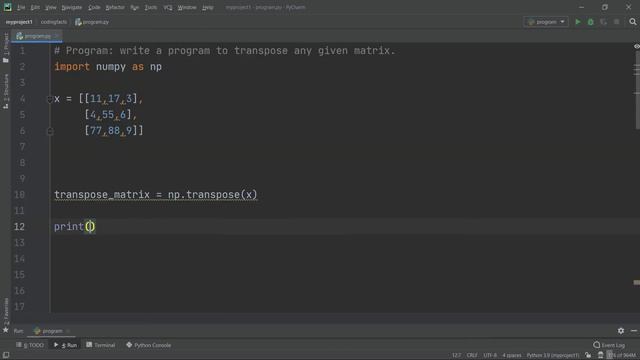Open the File menu
This screenshot has height=360, width=640.
pos(21,7)
